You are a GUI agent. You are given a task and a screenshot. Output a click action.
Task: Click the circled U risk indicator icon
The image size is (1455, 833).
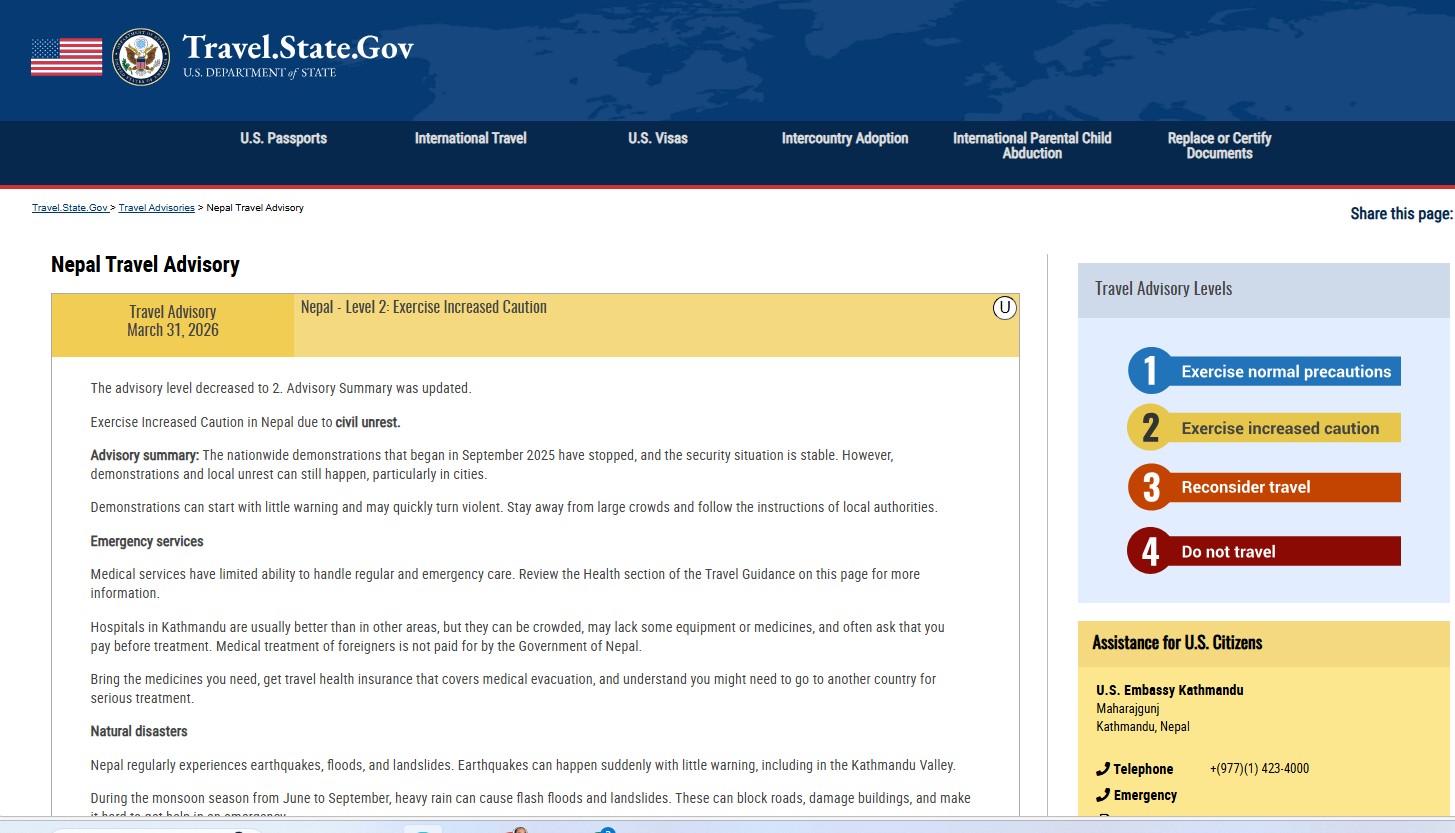(1004, 308)
